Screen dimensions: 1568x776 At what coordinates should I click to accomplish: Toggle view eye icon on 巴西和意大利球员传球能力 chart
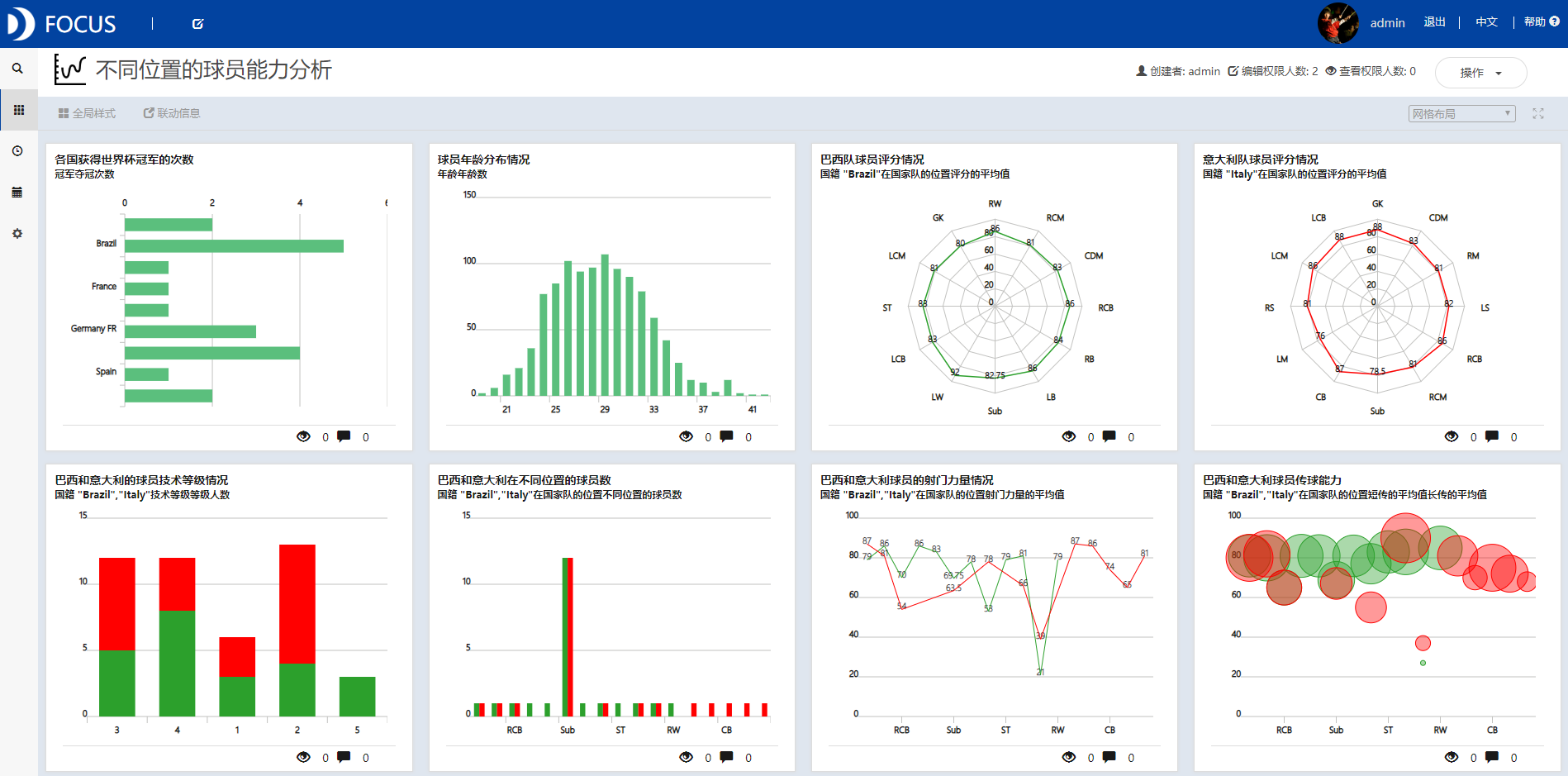click(1451, 757)
